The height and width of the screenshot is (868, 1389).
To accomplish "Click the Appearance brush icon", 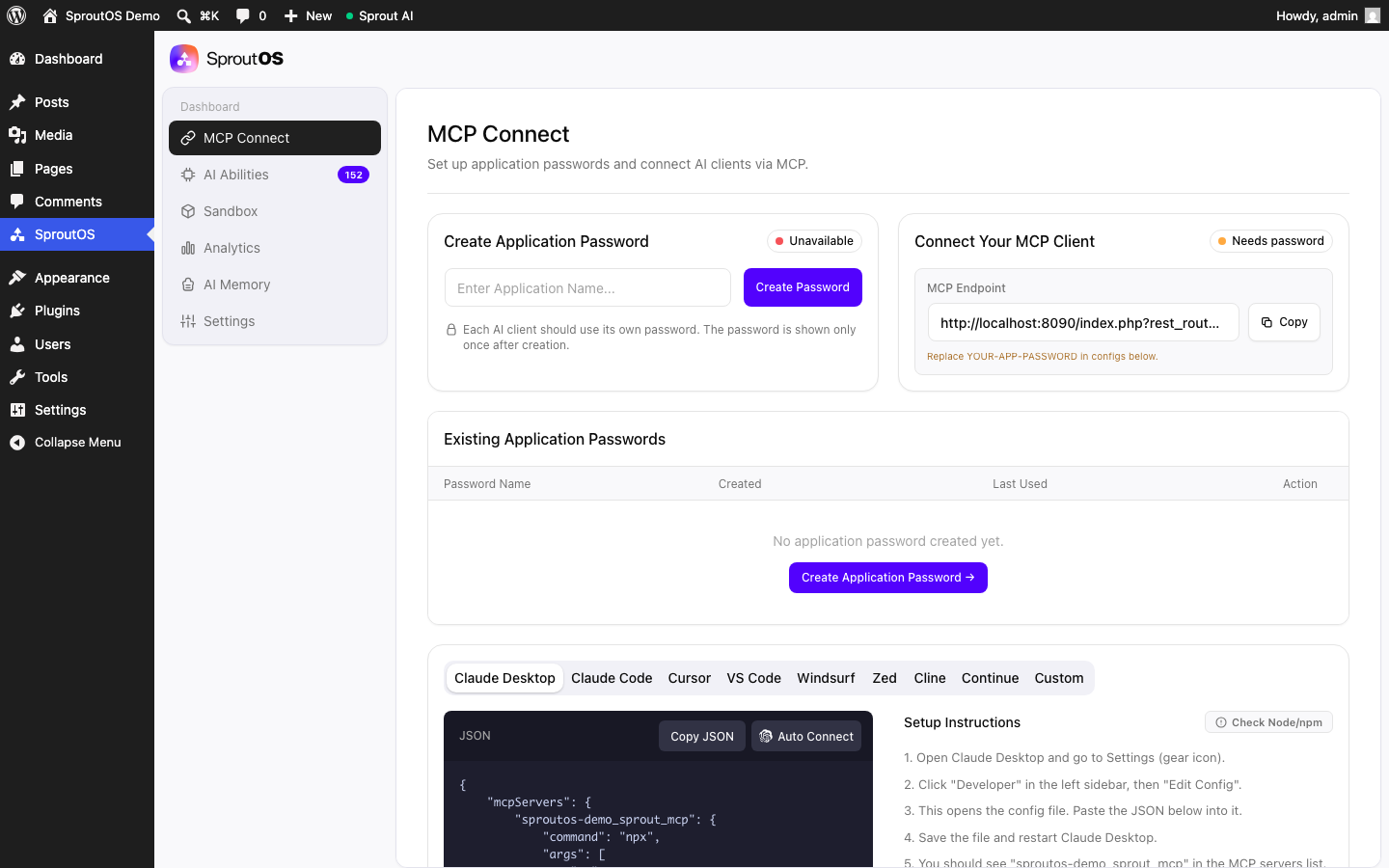I will click(x=17, y=278).
